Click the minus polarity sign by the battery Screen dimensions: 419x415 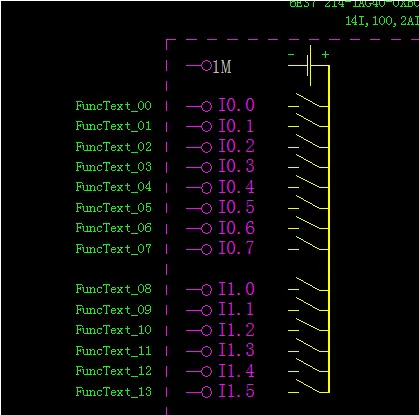tap(291, 54)
